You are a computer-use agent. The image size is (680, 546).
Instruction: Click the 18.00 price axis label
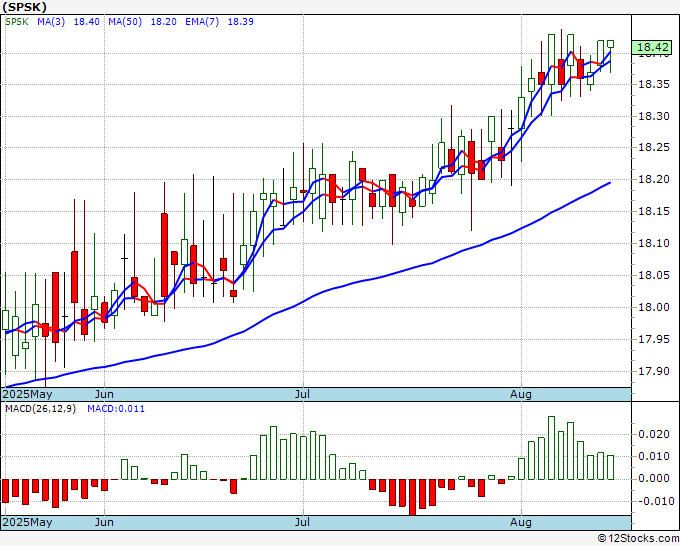(654, 307)
